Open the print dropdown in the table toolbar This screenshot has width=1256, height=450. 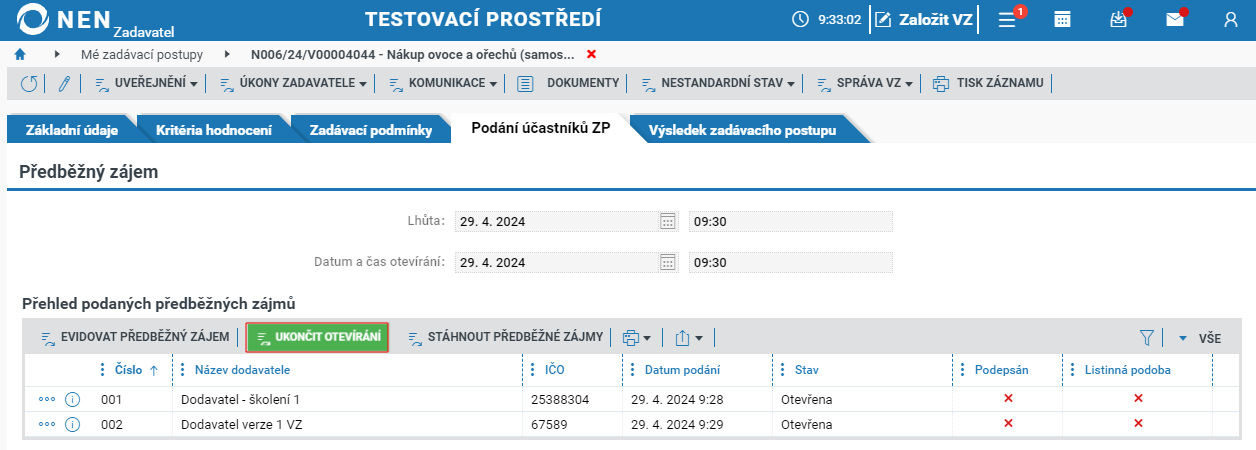coord(636,338)
